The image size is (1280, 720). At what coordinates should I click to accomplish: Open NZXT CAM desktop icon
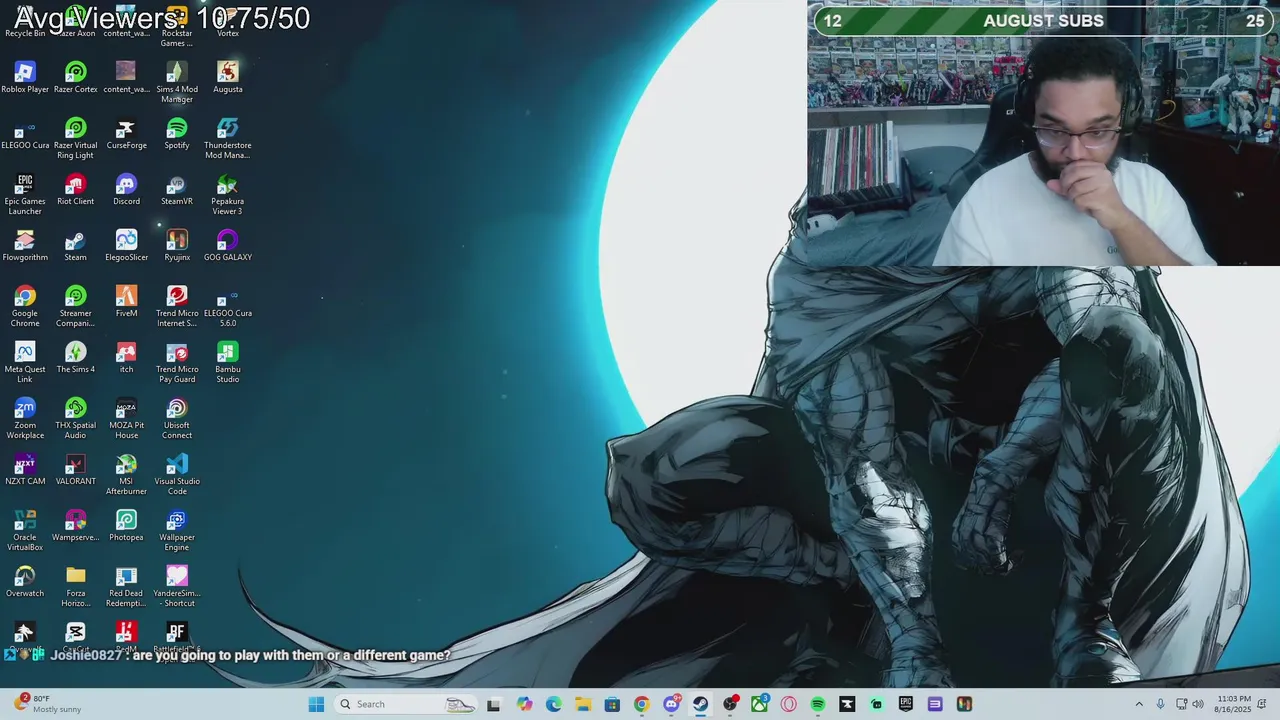(x=25, y=470)
